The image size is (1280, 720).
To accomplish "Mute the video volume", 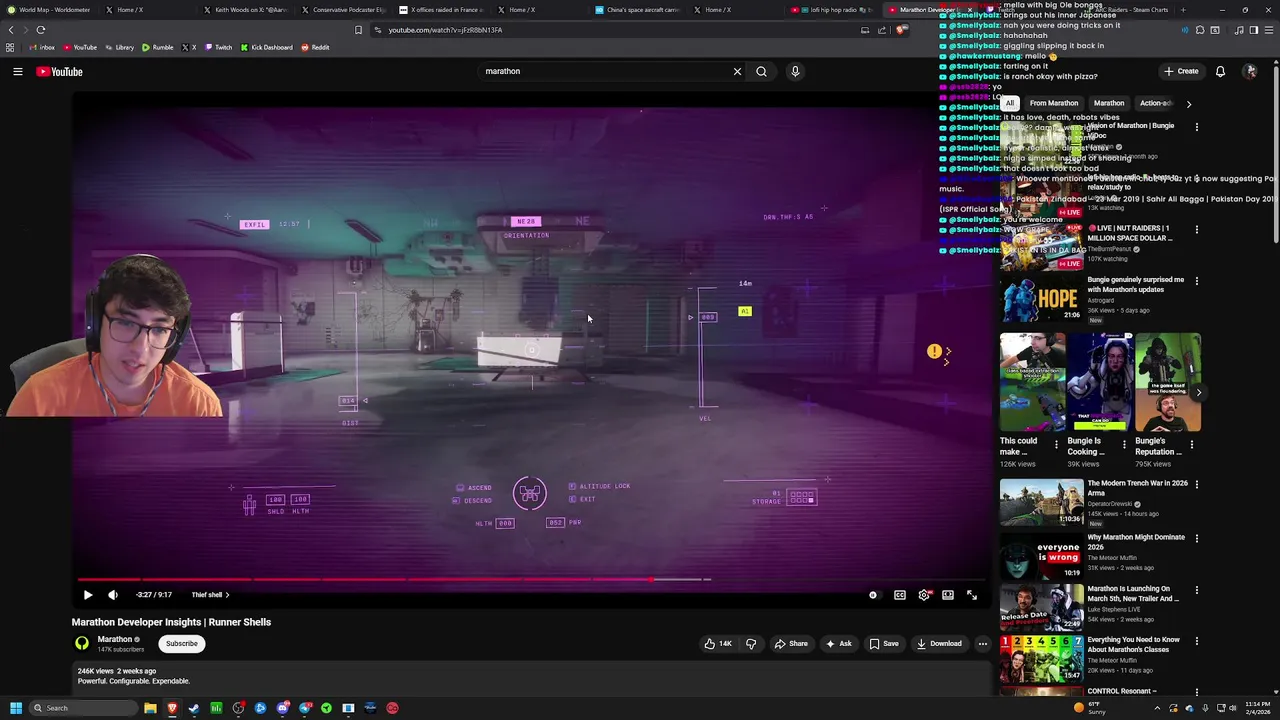I will [112, 595].
